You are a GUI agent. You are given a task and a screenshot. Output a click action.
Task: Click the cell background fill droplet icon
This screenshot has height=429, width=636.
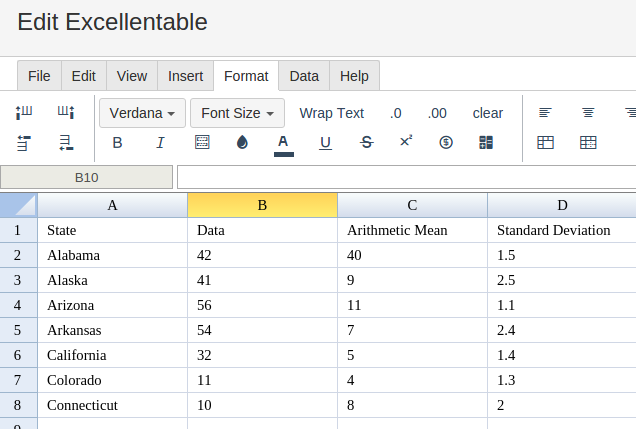(242, 143)
